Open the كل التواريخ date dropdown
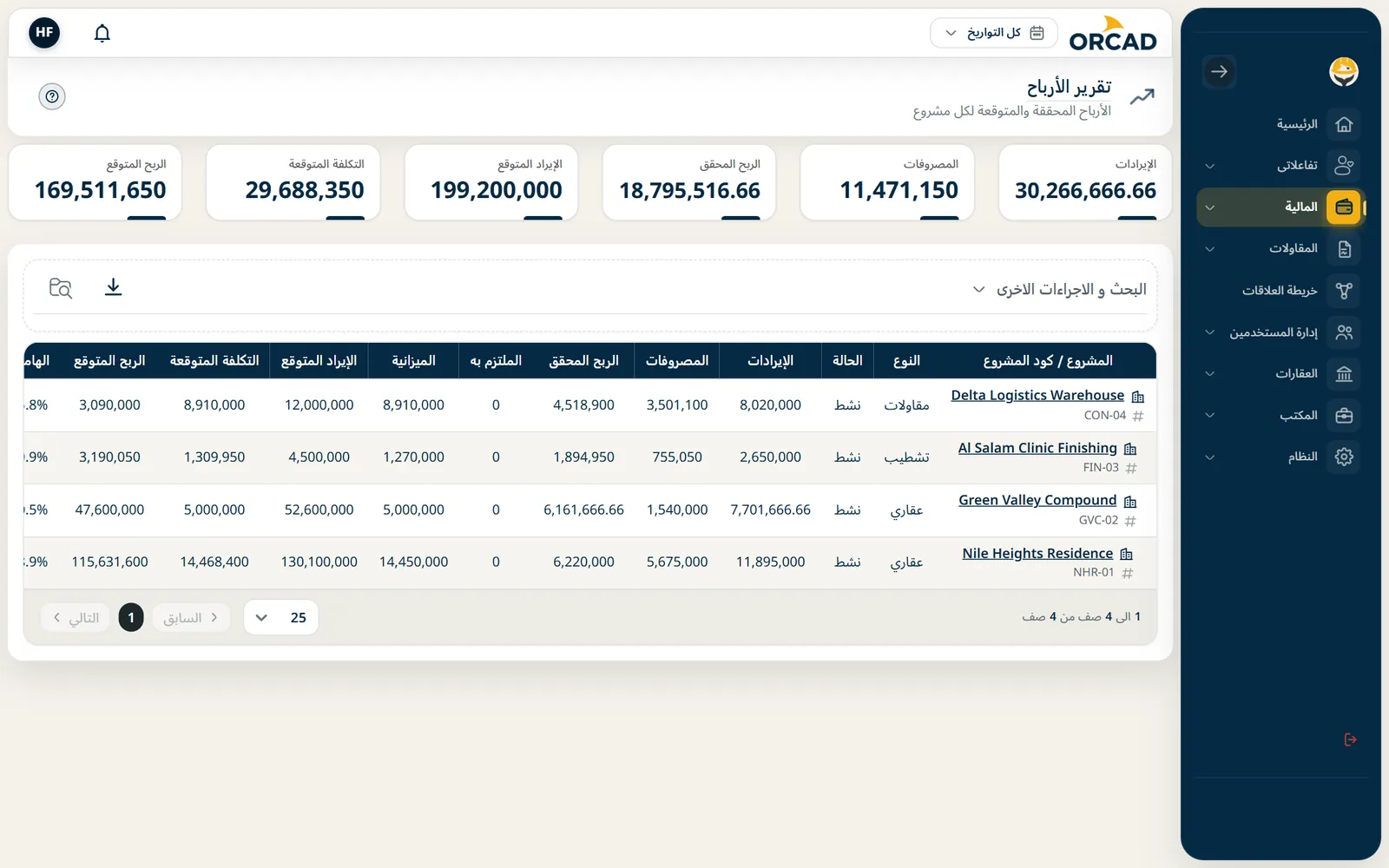This screenshot has height=868, width=1389. click(994, 33)
